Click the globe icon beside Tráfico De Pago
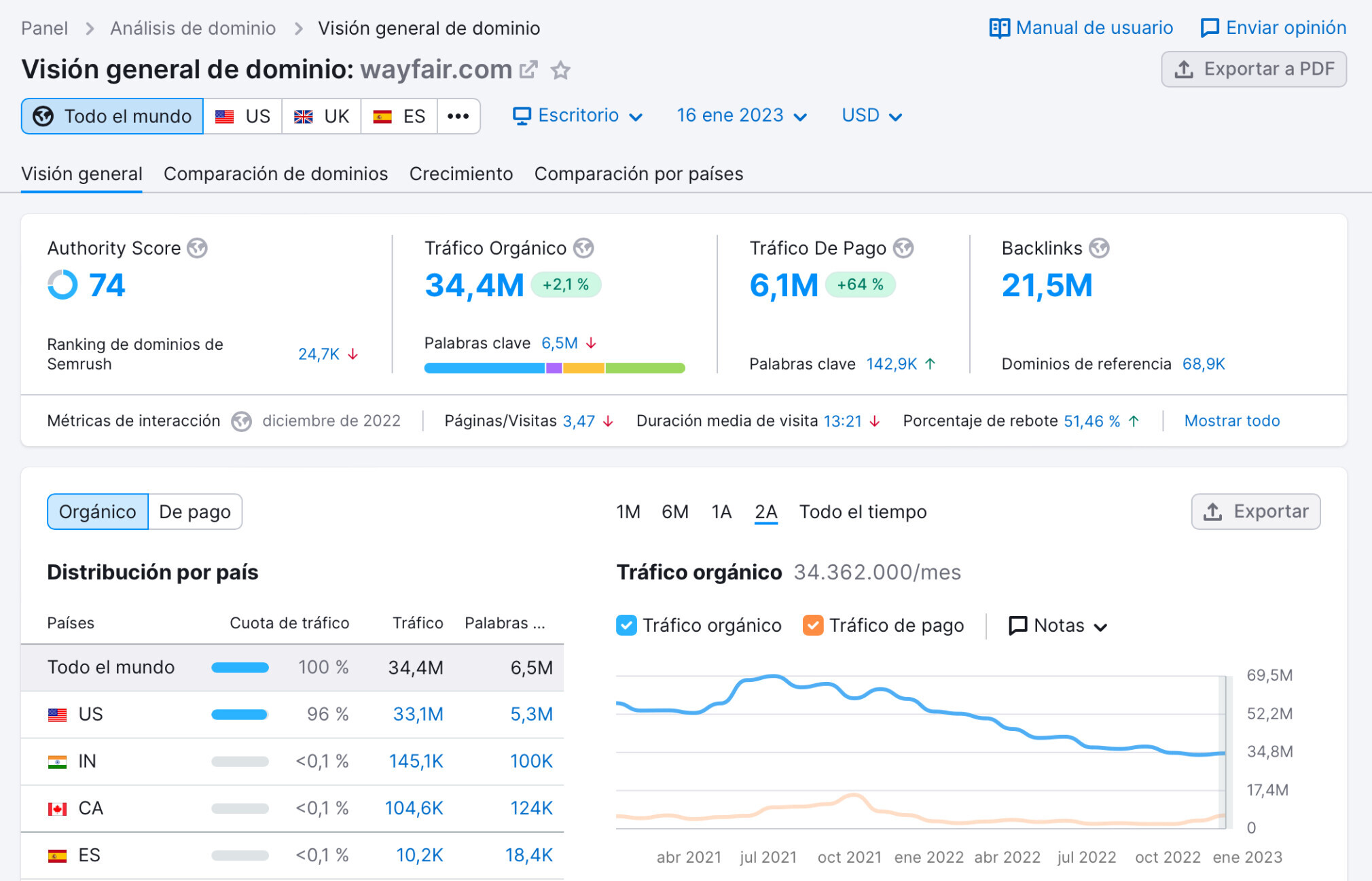Image resolution: width=1372 pixels, height=881 pixels. coord(903,249)
